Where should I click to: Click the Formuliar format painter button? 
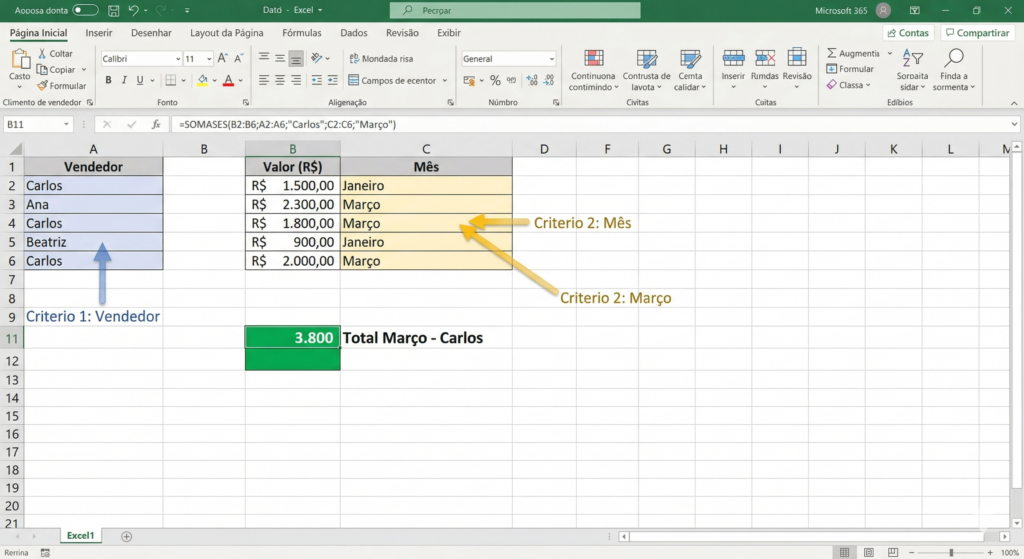tap(61, 86)
